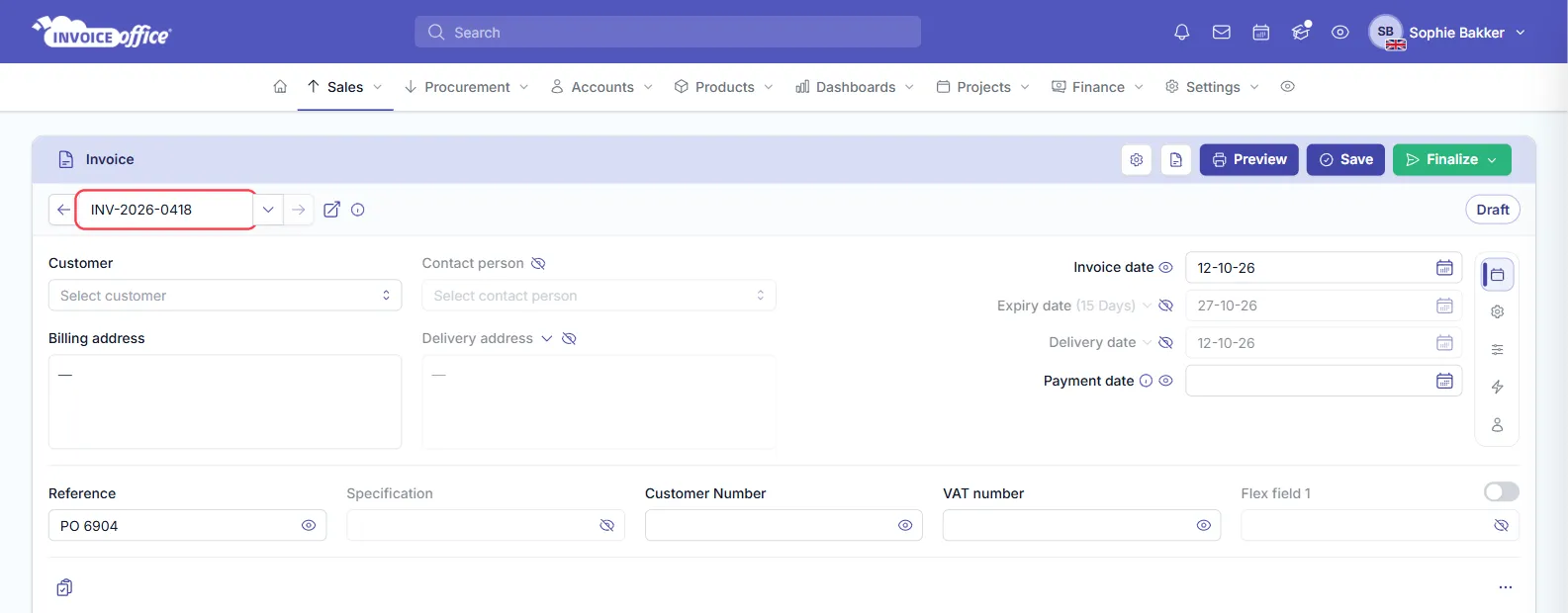Open the Products menu
The height and width of the screenshot is (613, 1568).
tap(724, 87)
